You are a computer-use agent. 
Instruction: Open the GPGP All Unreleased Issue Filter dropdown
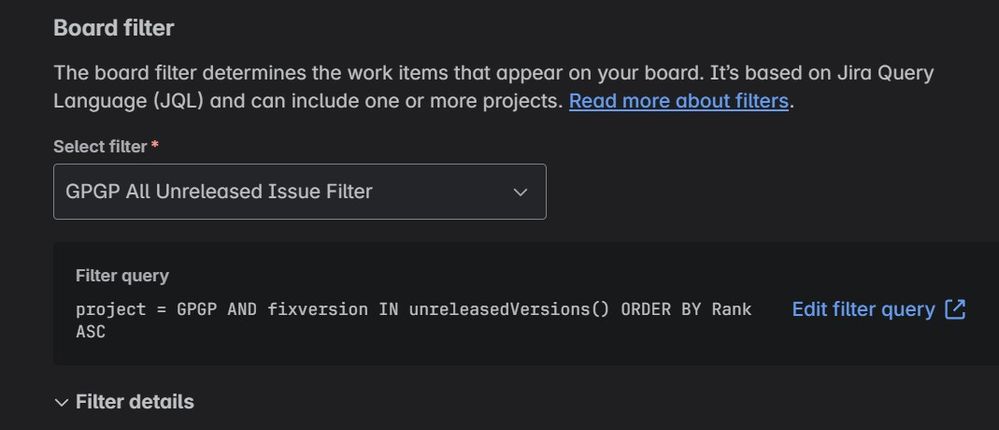click(x=299, y=192)
